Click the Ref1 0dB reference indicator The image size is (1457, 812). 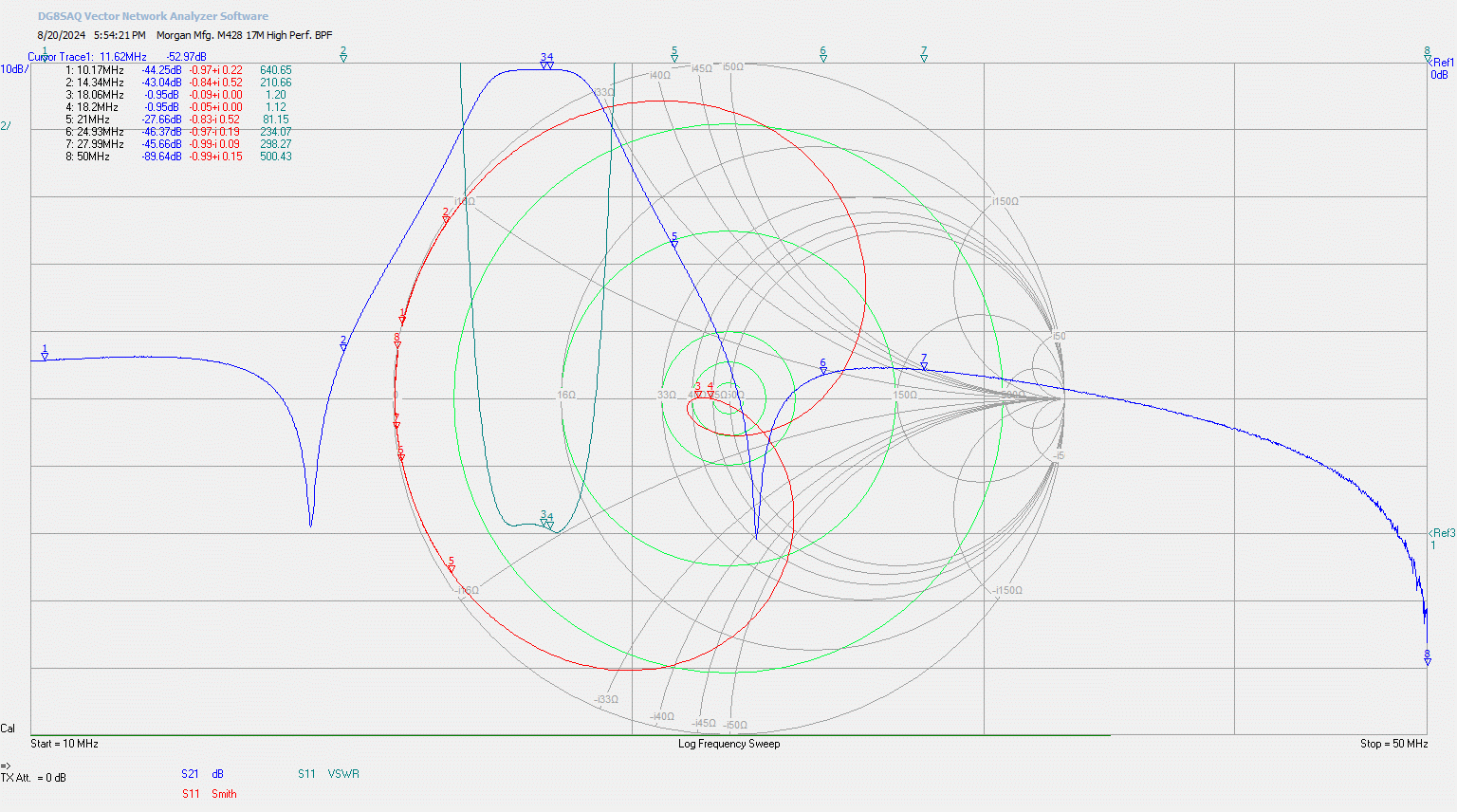(x=1441, y=68)
